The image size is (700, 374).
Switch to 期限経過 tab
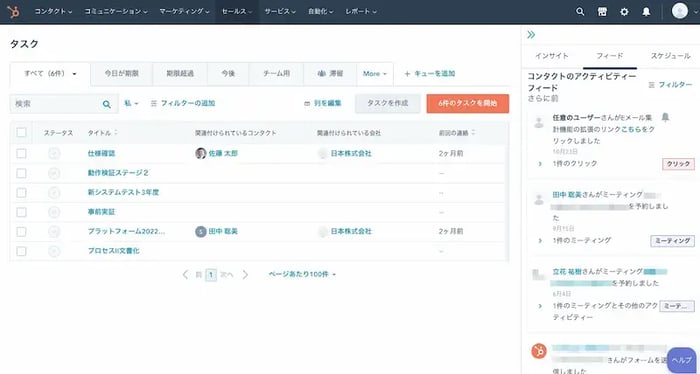tap(180, 74)
